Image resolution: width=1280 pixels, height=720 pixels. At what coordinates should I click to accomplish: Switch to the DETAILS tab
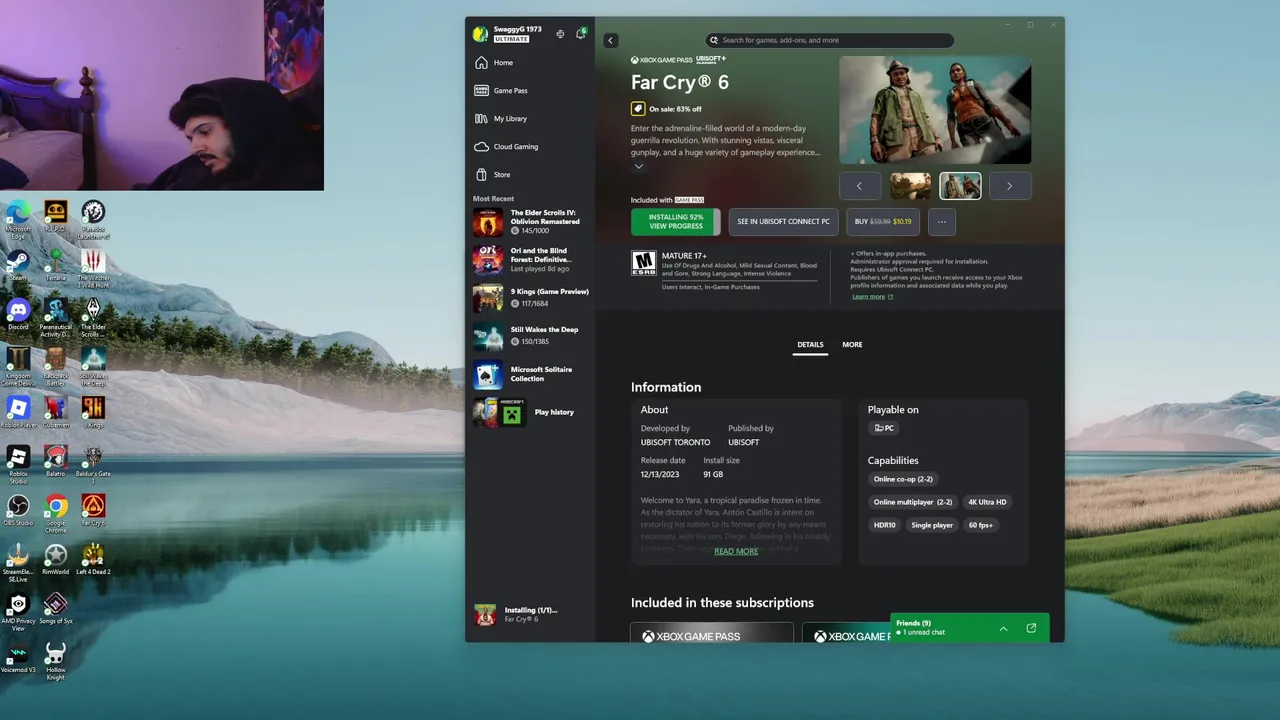[810, 345]
